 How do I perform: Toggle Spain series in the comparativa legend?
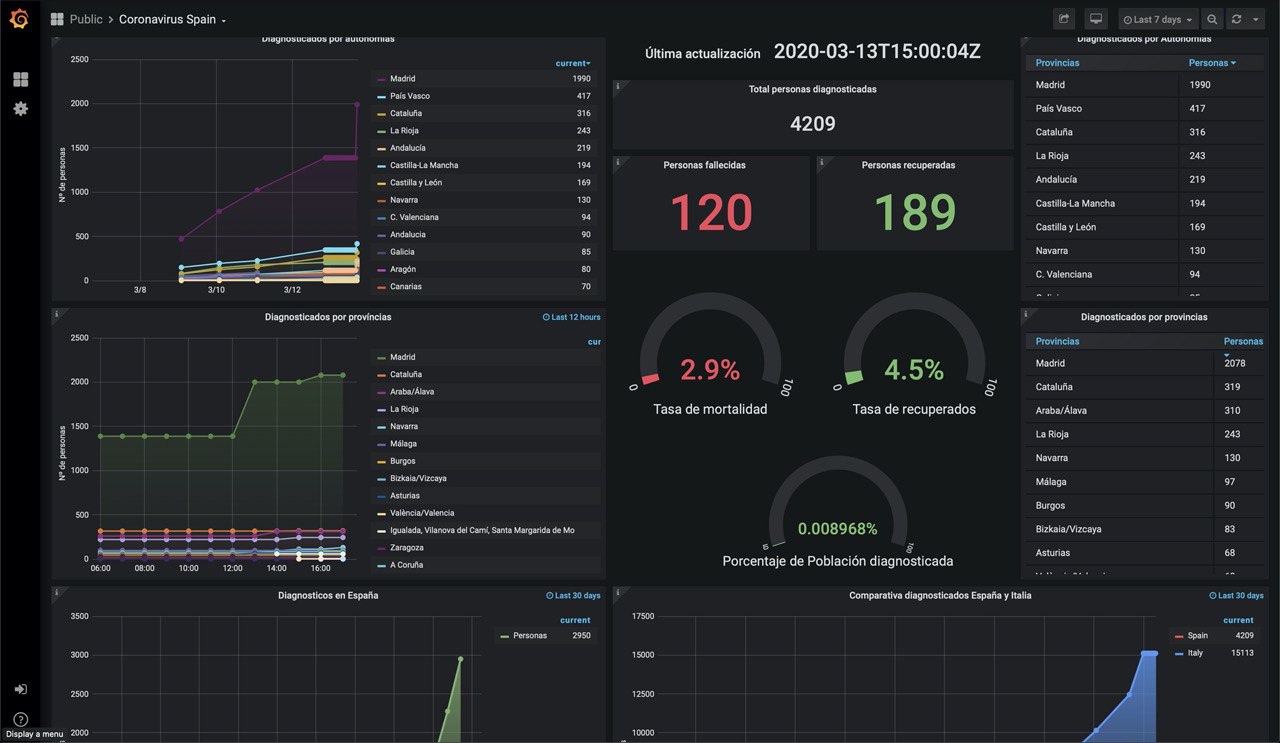(x=1198, y=636)
